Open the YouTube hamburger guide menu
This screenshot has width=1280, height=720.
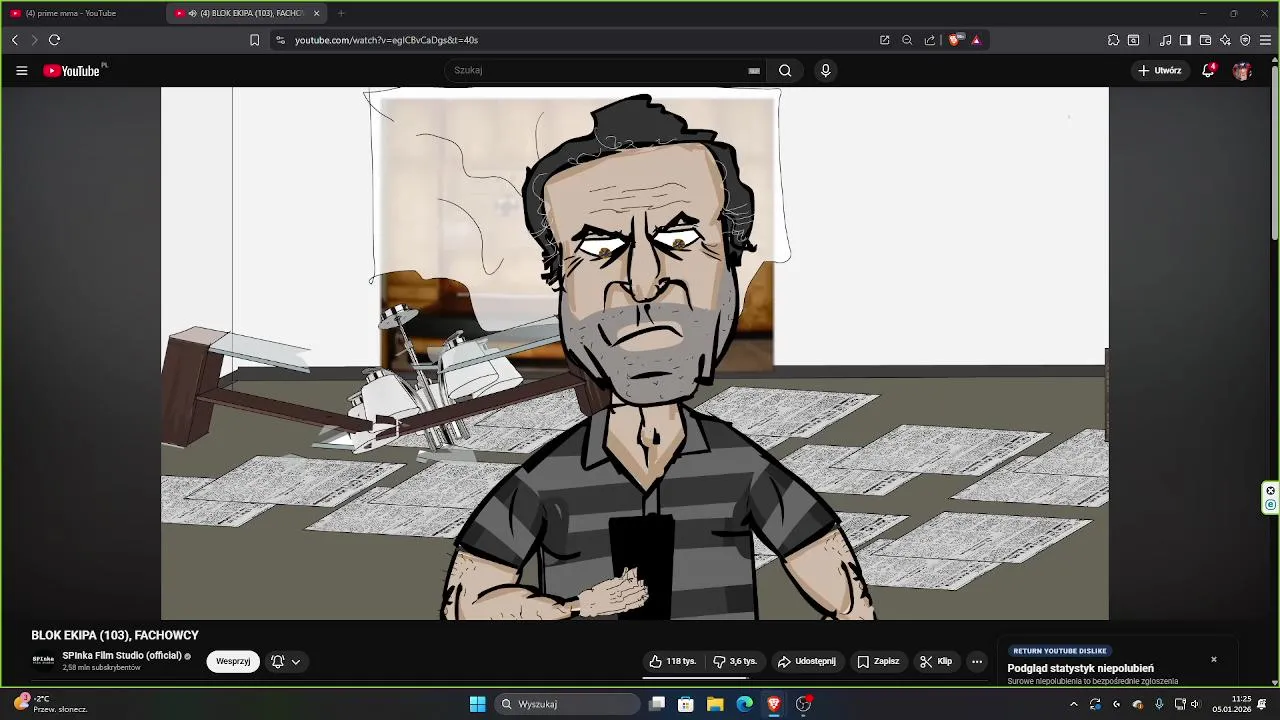click(21, 71)
